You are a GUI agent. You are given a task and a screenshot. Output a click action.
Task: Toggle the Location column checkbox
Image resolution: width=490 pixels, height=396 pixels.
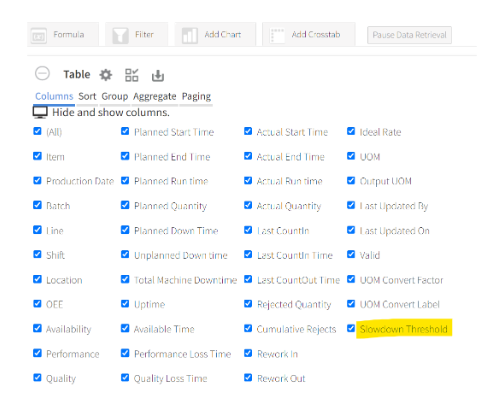click(37, 279)
